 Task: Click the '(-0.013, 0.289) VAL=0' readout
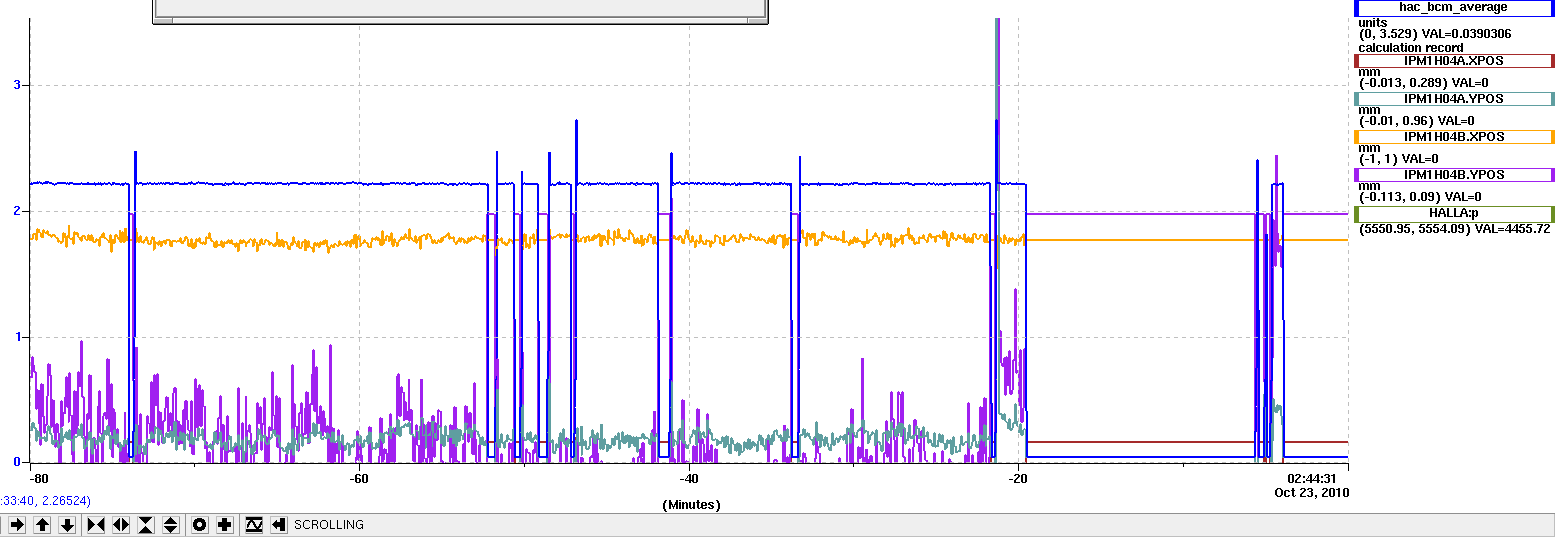click(x=1425, y=83)
